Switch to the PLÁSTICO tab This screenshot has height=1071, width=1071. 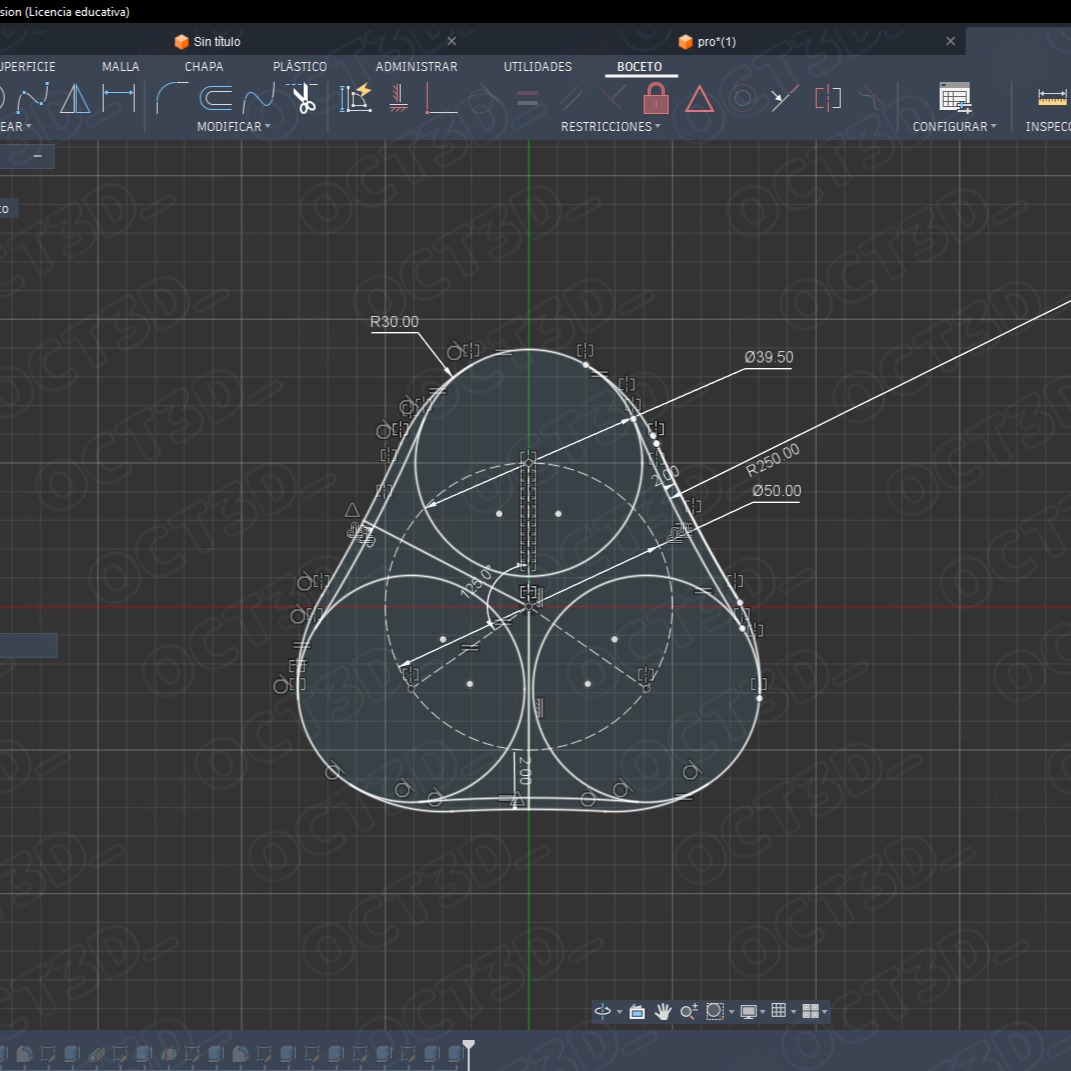point(300,66)
